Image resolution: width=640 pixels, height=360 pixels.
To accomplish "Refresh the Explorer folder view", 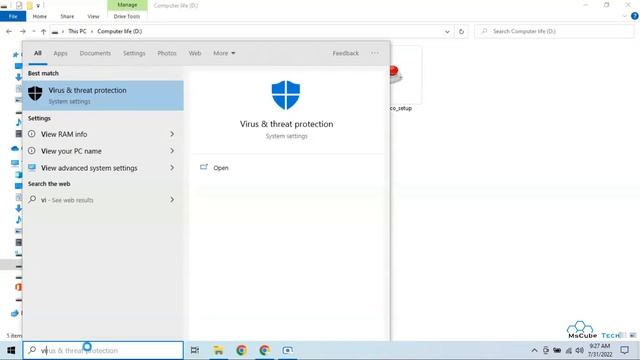I will point(461,31).
